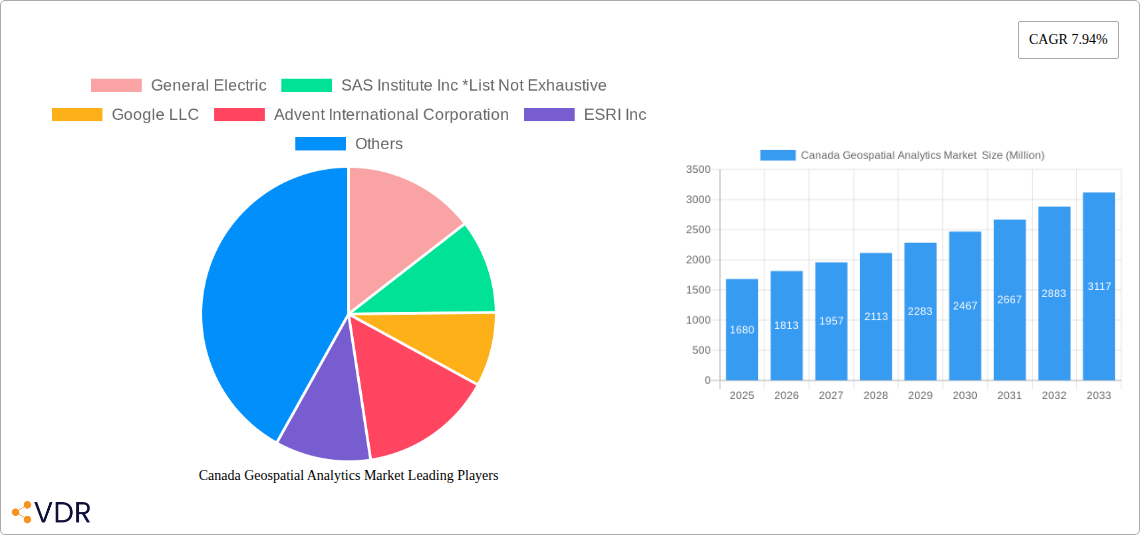
Task: Toggle the Others legend swatch
Action: tap(320, 144)
